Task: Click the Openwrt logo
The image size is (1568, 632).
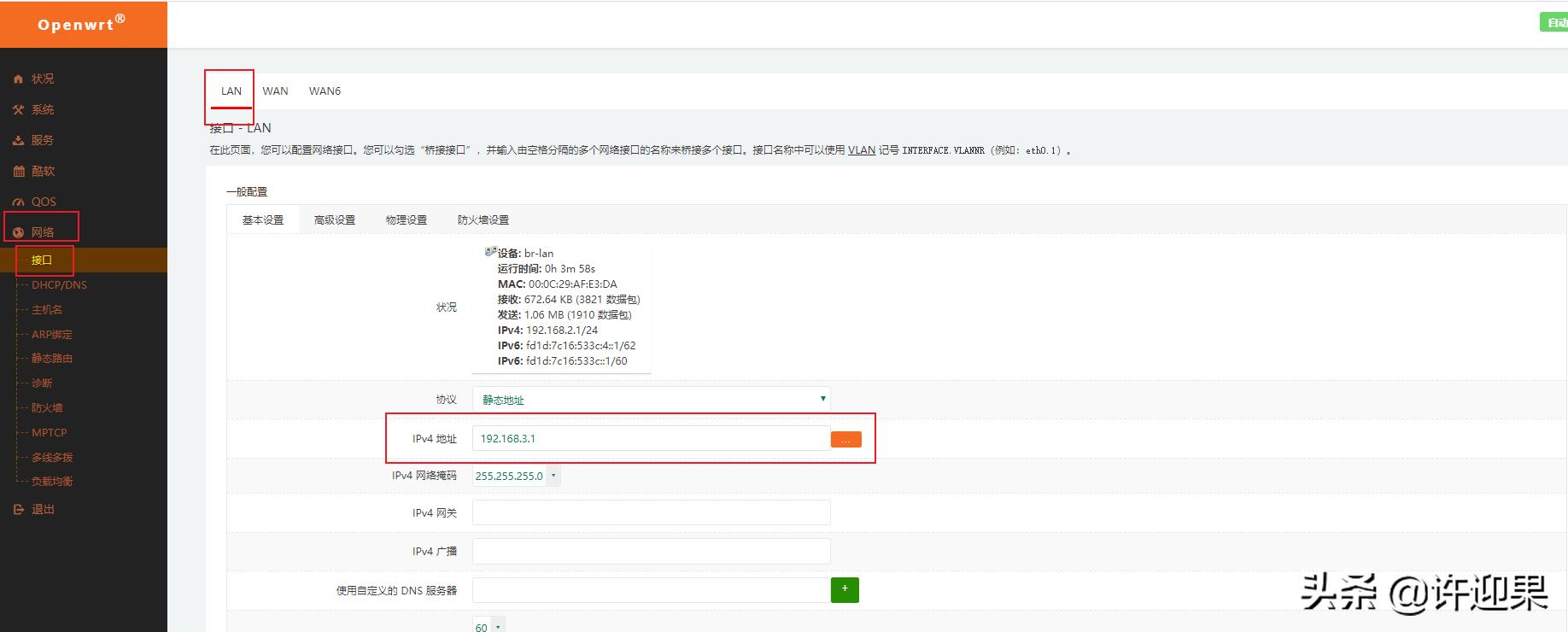Action: tap(83, 24)
